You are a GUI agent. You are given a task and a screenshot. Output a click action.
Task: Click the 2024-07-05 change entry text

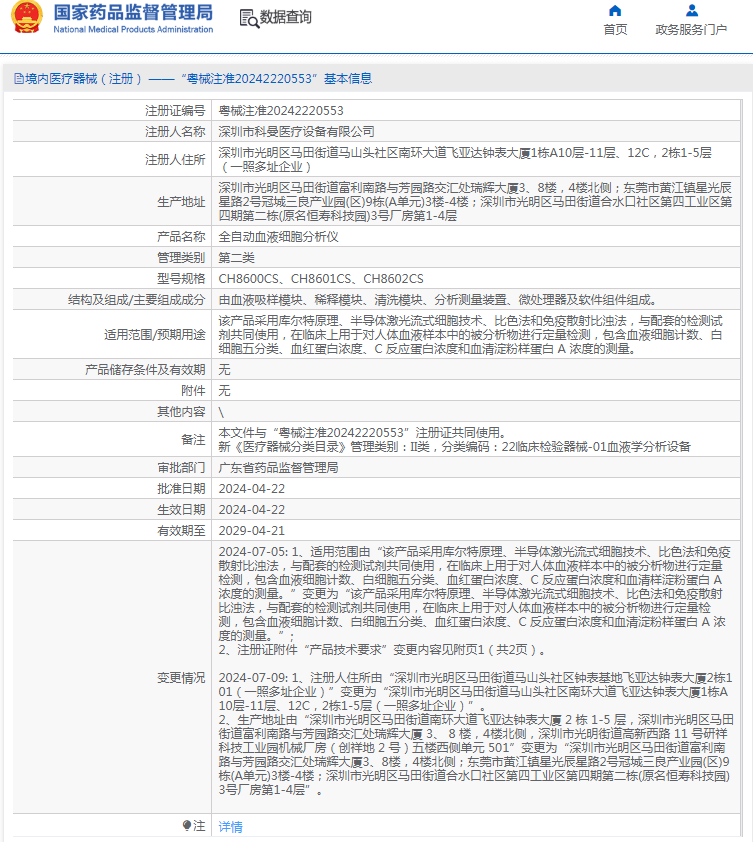[x=474, y=601]
